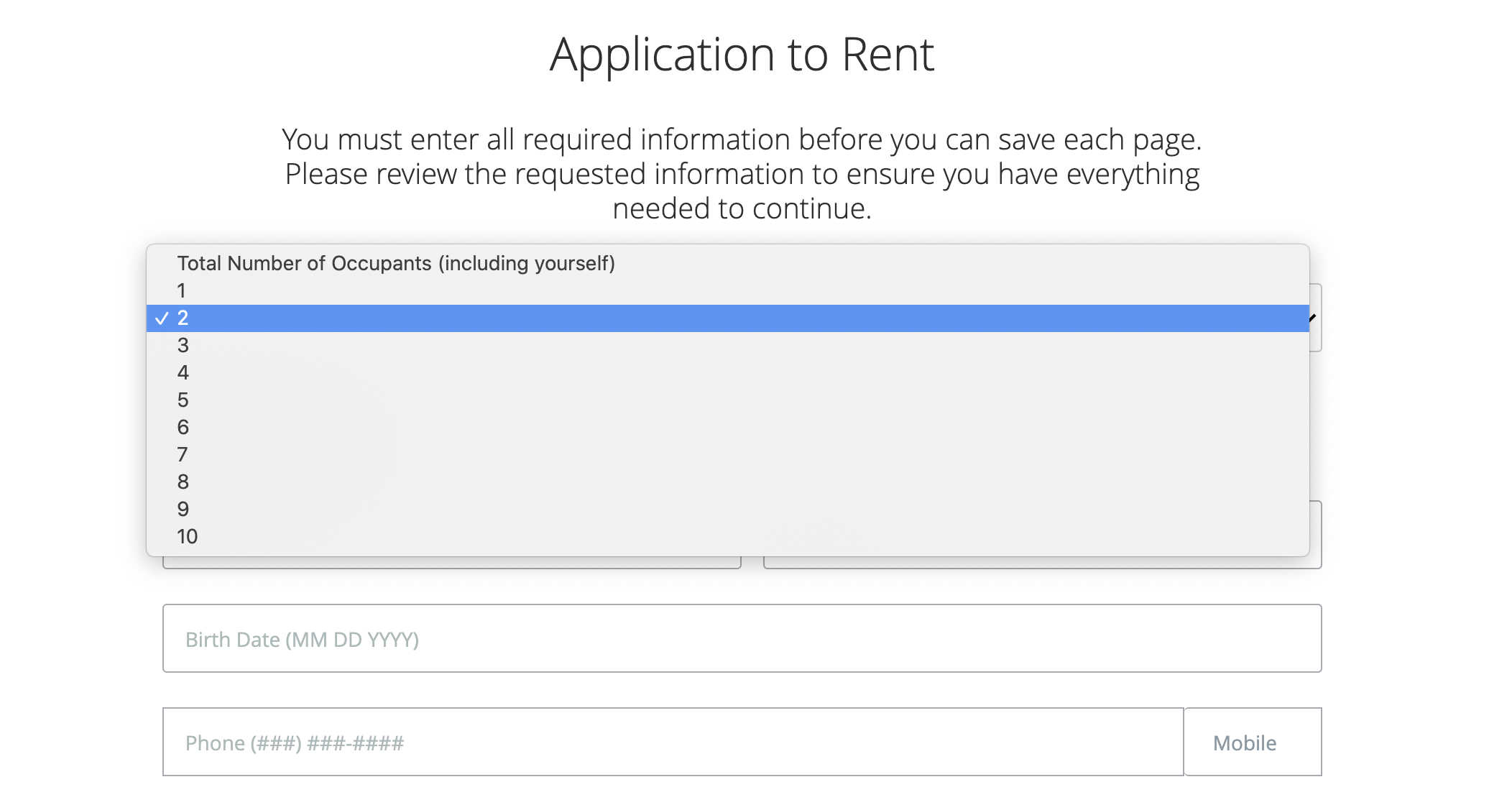Select 9 from dropdown options
The width and height of the screenshot is (1512, 805).
coord(183,510)
